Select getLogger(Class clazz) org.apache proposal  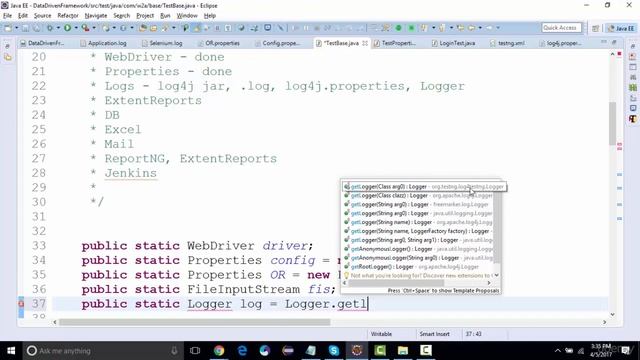[x=418, y=196]
